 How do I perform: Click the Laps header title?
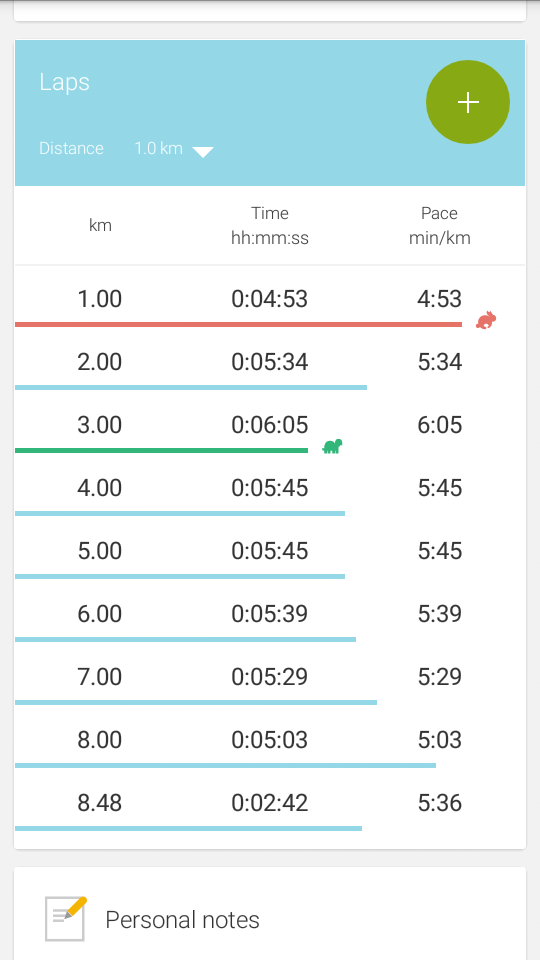pyautogui.click(x=64, y=82)
